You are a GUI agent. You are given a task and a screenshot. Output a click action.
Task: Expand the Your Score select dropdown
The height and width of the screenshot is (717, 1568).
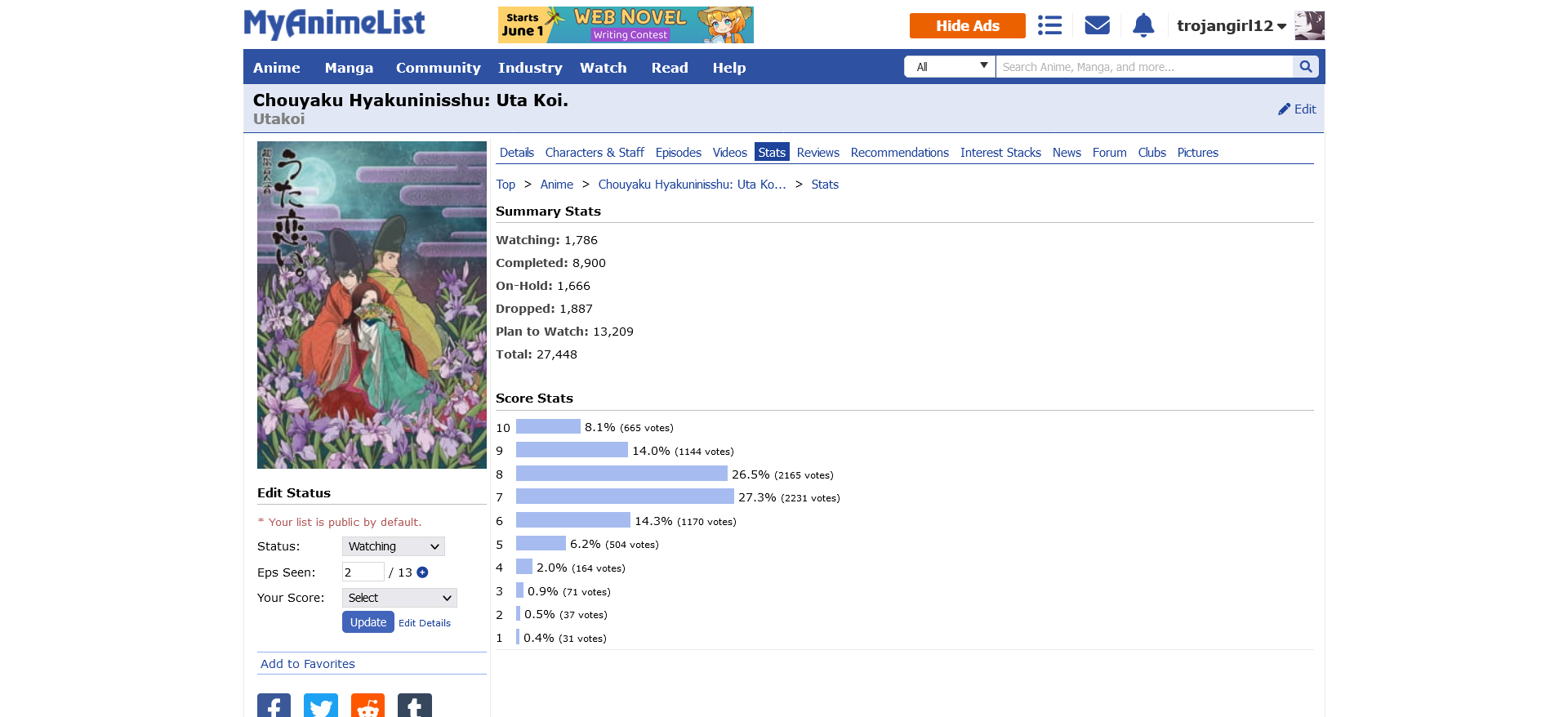click(399, 598)
